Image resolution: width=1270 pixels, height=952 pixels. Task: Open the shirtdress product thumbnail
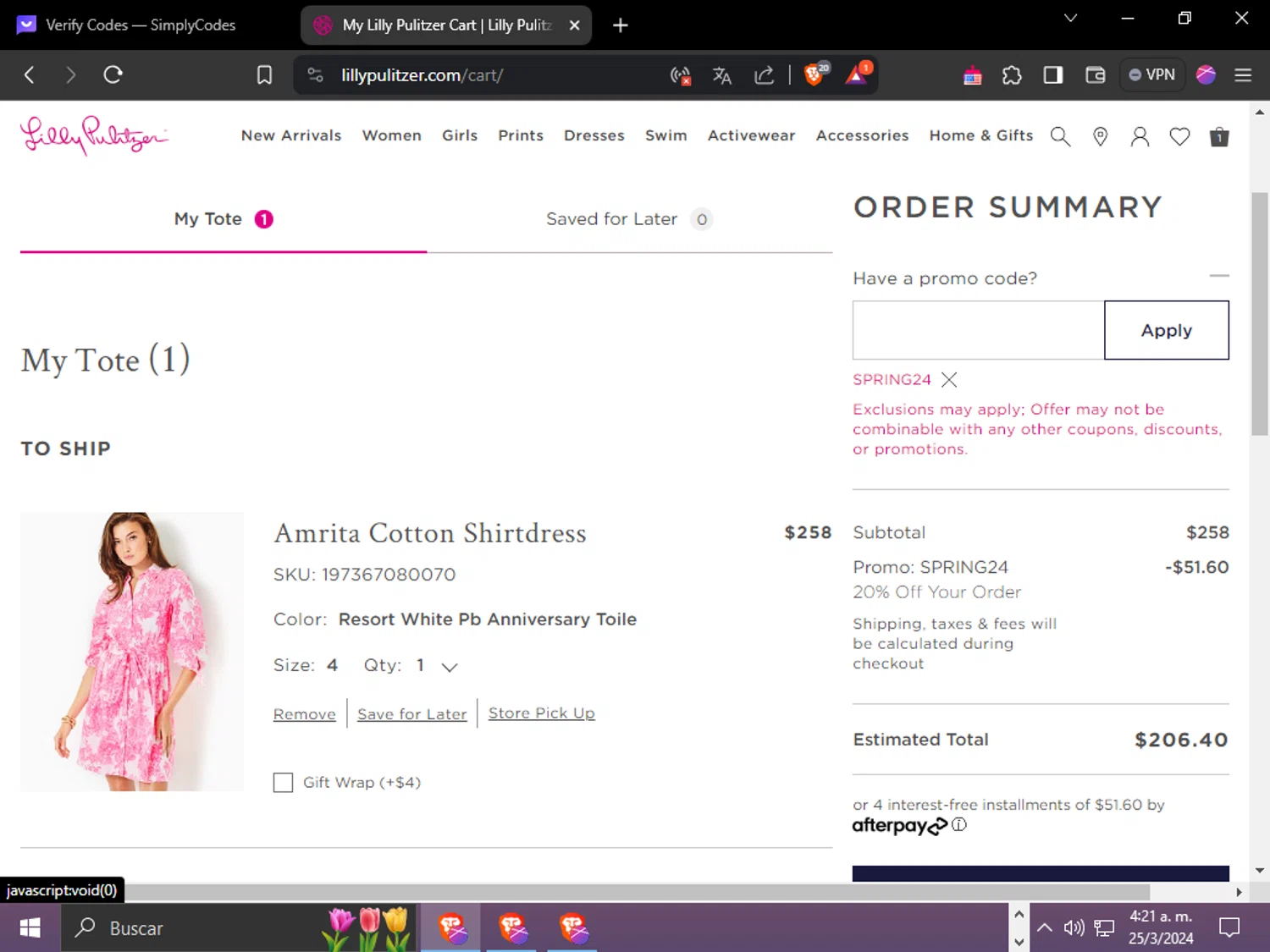tap(132, 652)
